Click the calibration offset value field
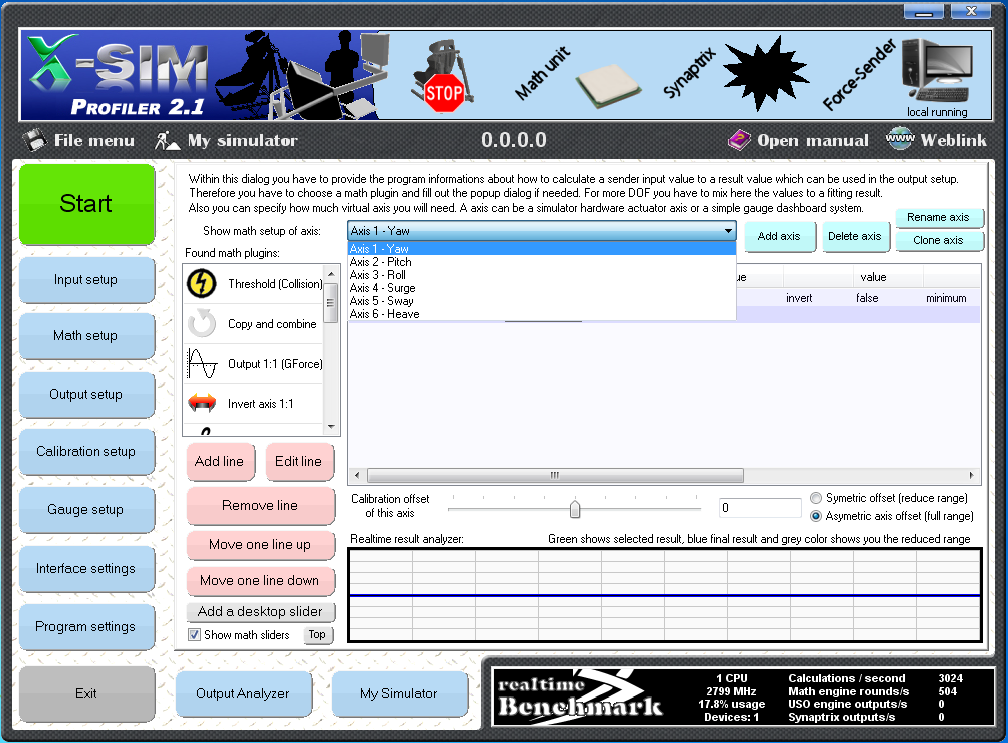Screen dimensions: 1008x743 (x=760, y=508)
